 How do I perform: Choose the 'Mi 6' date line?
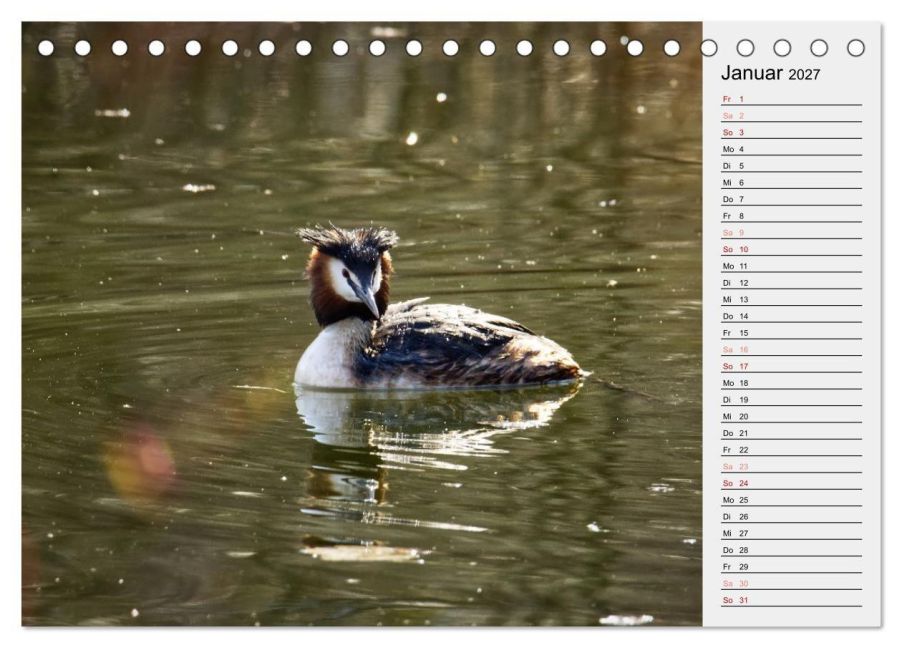pyautogui.click(x=792, y=182)
